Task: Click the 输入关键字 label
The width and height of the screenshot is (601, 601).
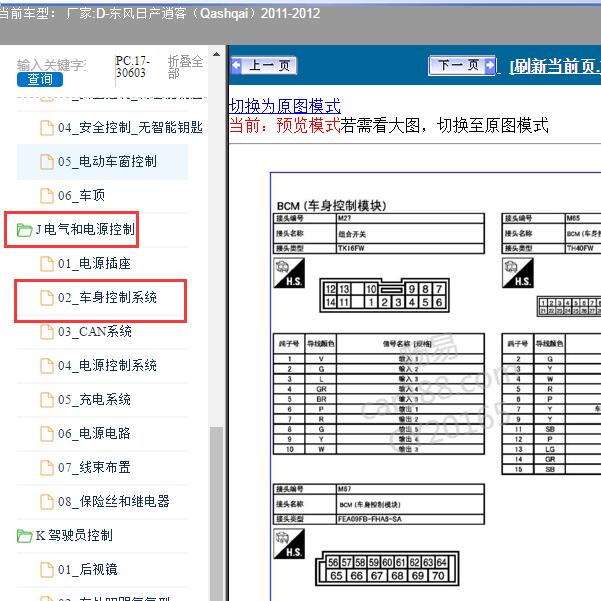Action: pyautogui.click(x=51, y=65)
